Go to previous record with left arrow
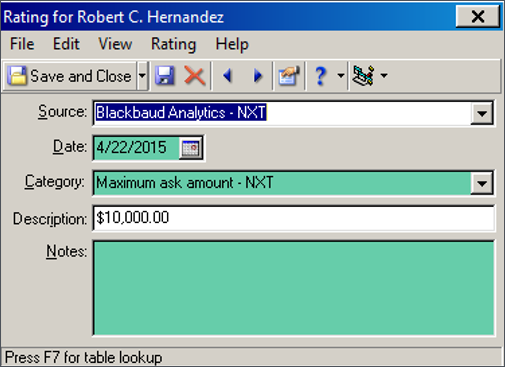The image size is (505, 367). click(228, 76)
